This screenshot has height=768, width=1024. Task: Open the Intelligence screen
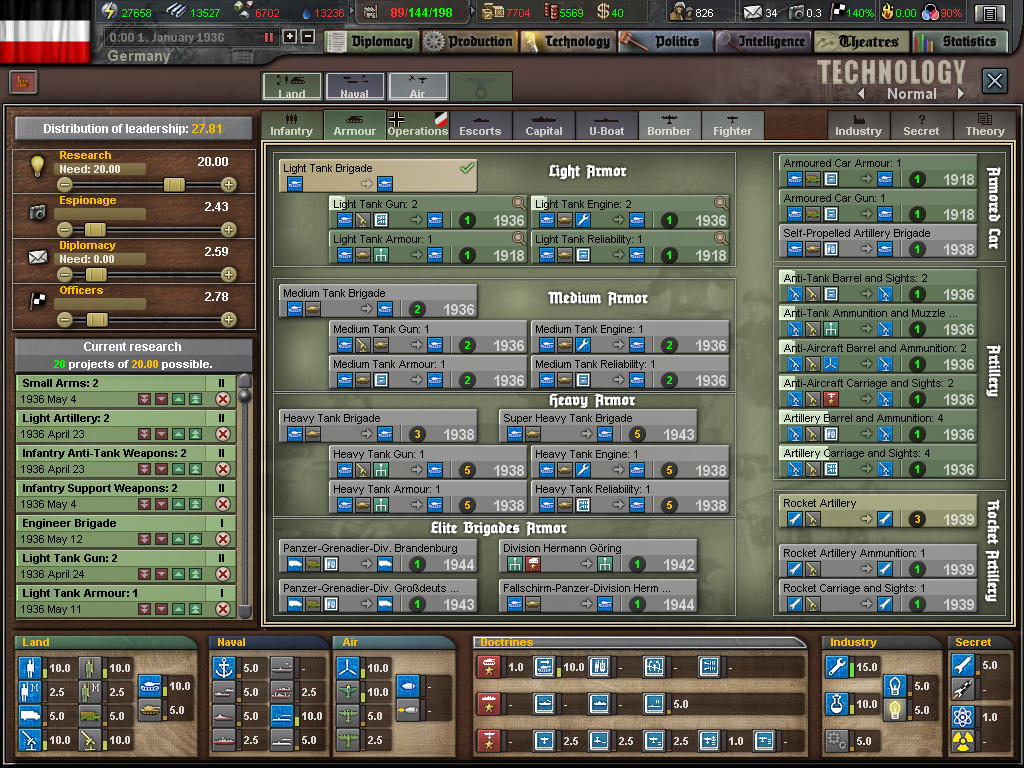click(762, 42)
